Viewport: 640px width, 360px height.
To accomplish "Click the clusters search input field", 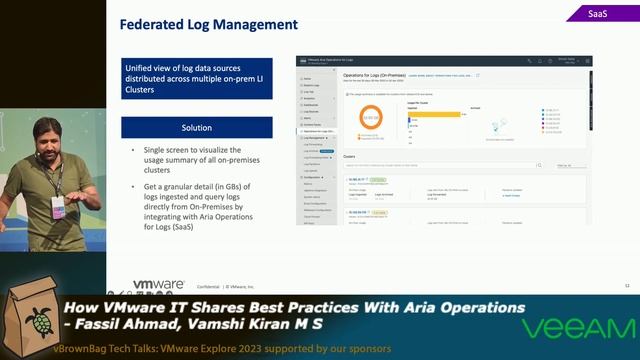I will click(440, 165).
